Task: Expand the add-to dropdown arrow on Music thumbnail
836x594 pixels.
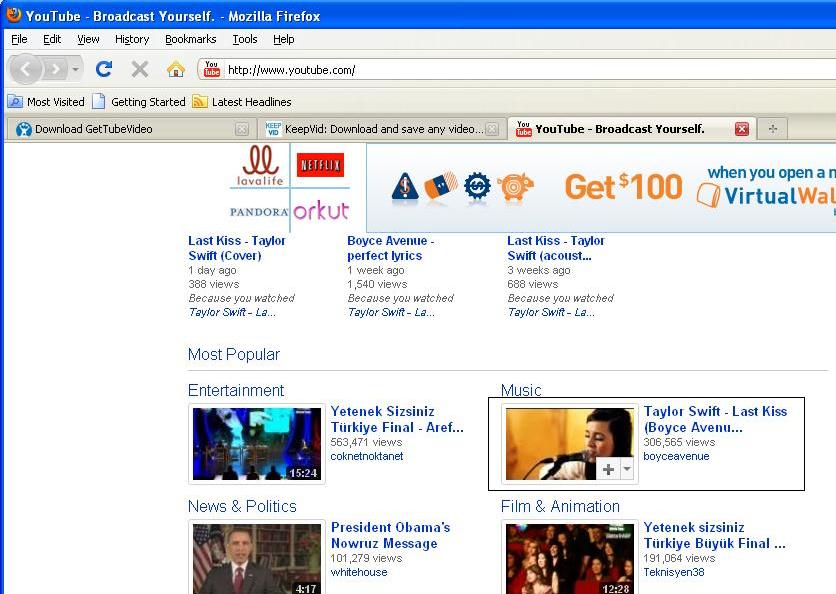Action: pos(627,469)
